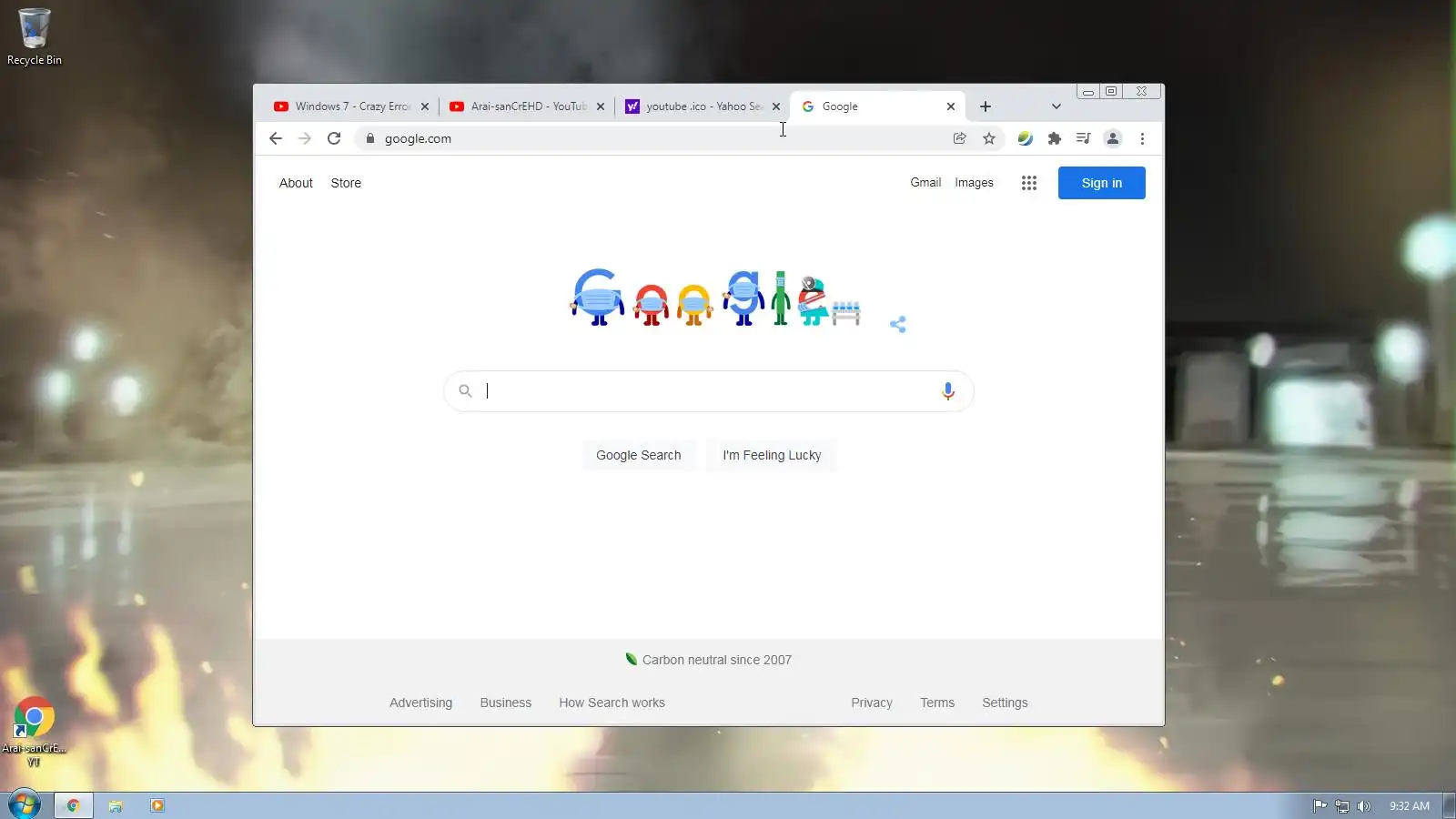Open the green globe extension icon
Viewport: 1456px width, 819px height.
click(1025, 138)
